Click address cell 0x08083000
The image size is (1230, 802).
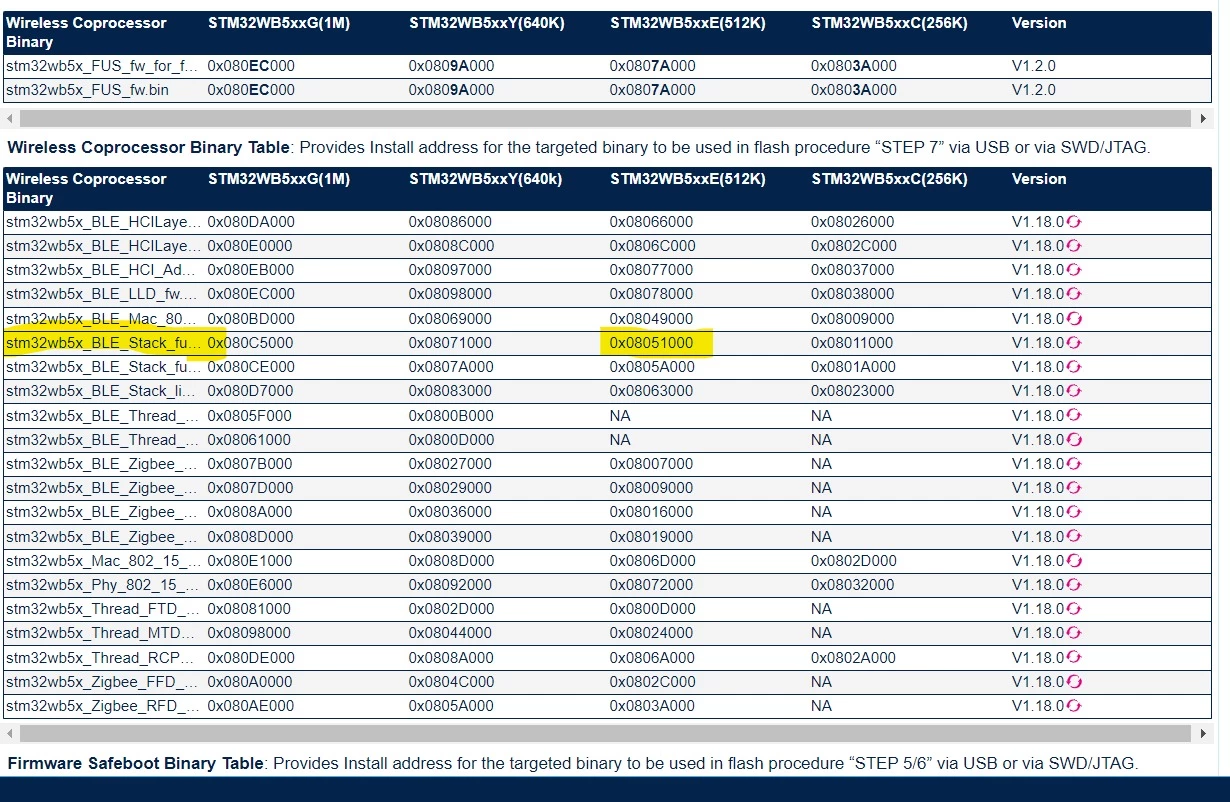click(x=450, y=391)
